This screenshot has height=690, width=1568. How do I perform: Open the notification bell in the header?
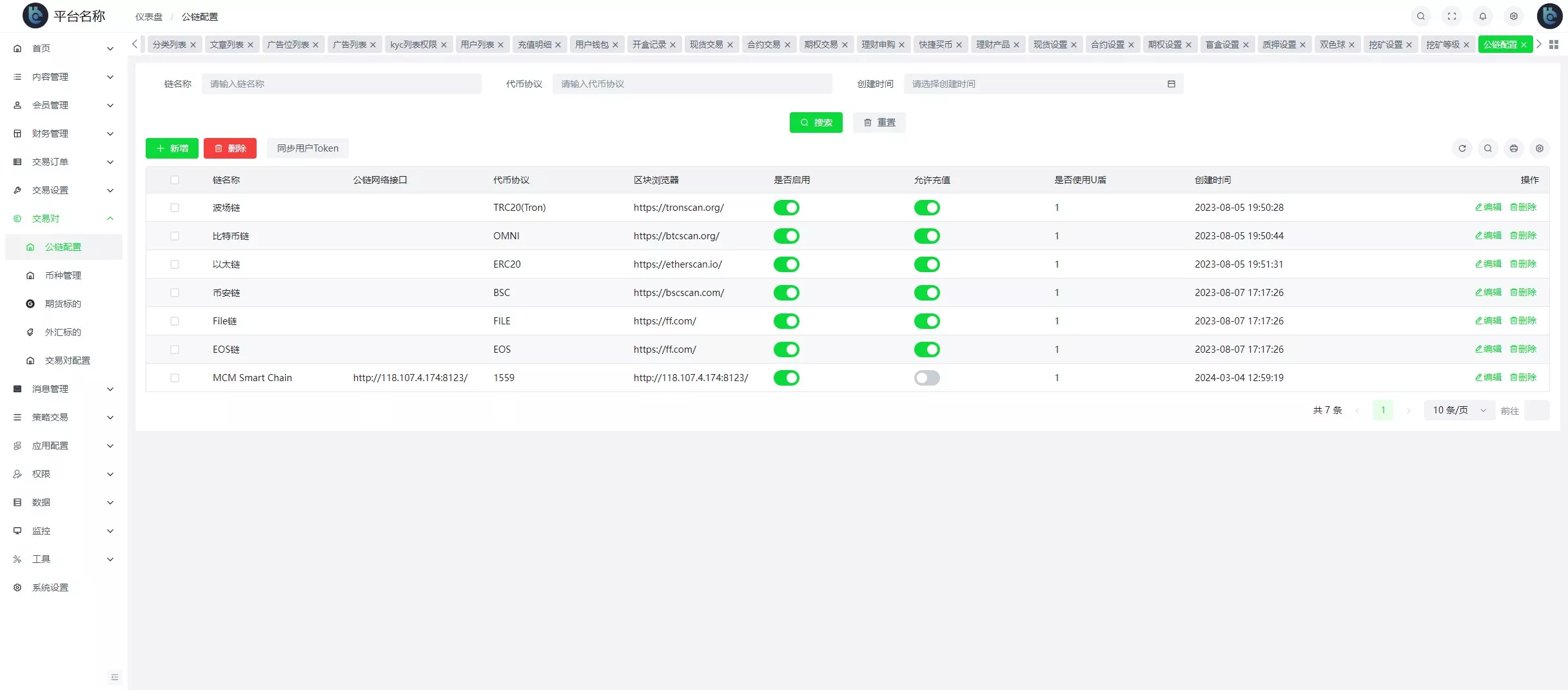pyautogui.click(x=1482, y=16)
